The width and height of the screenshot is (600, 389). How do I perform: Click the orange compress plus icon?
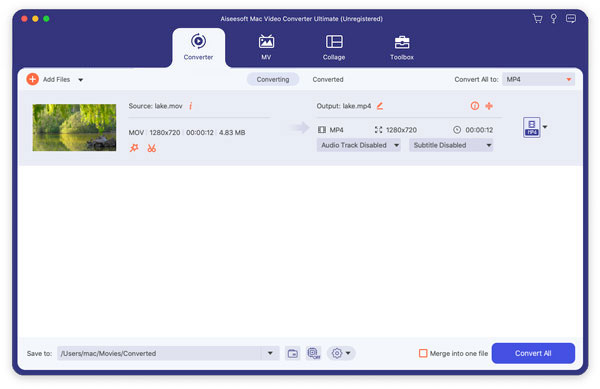click(489, 106)
